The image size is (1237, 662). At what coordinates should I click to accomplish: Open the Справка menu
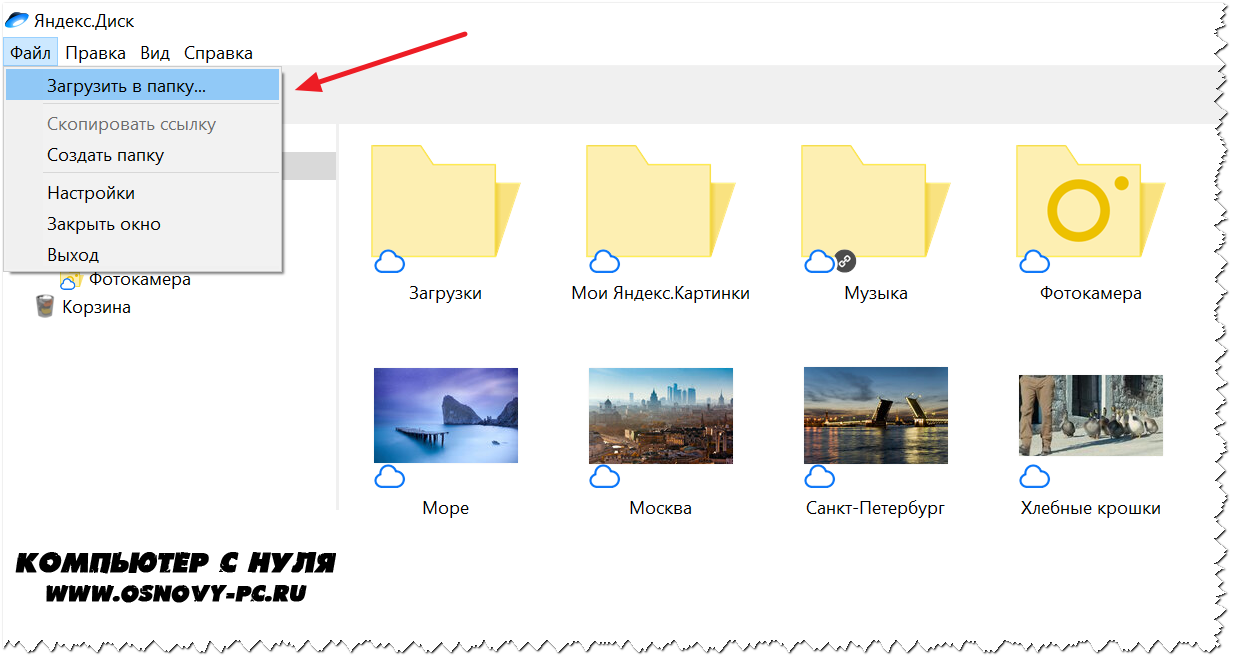point(218,53)
